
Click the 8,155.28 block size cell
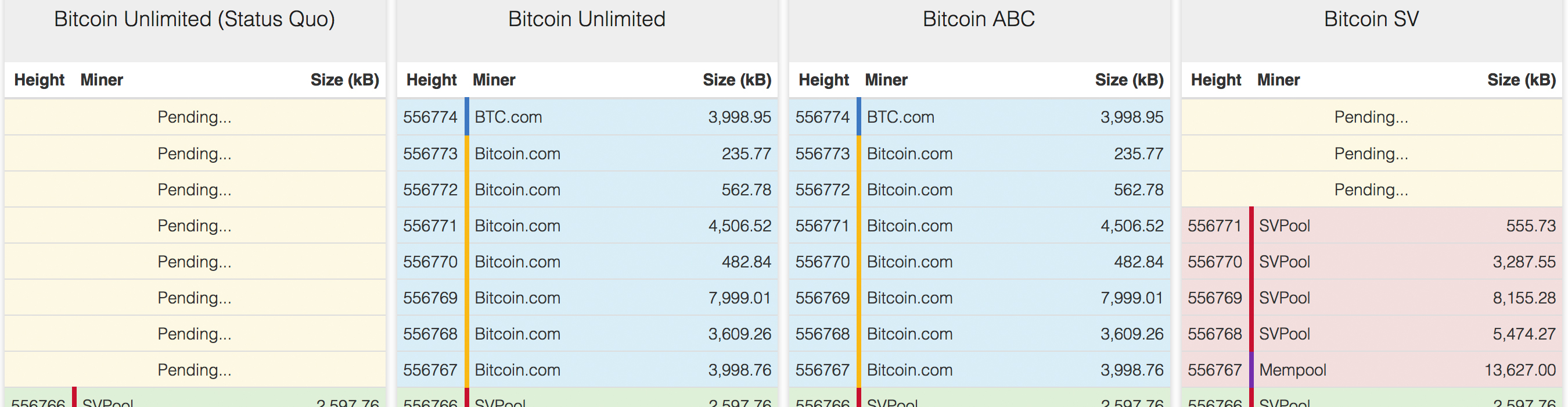1523,298
